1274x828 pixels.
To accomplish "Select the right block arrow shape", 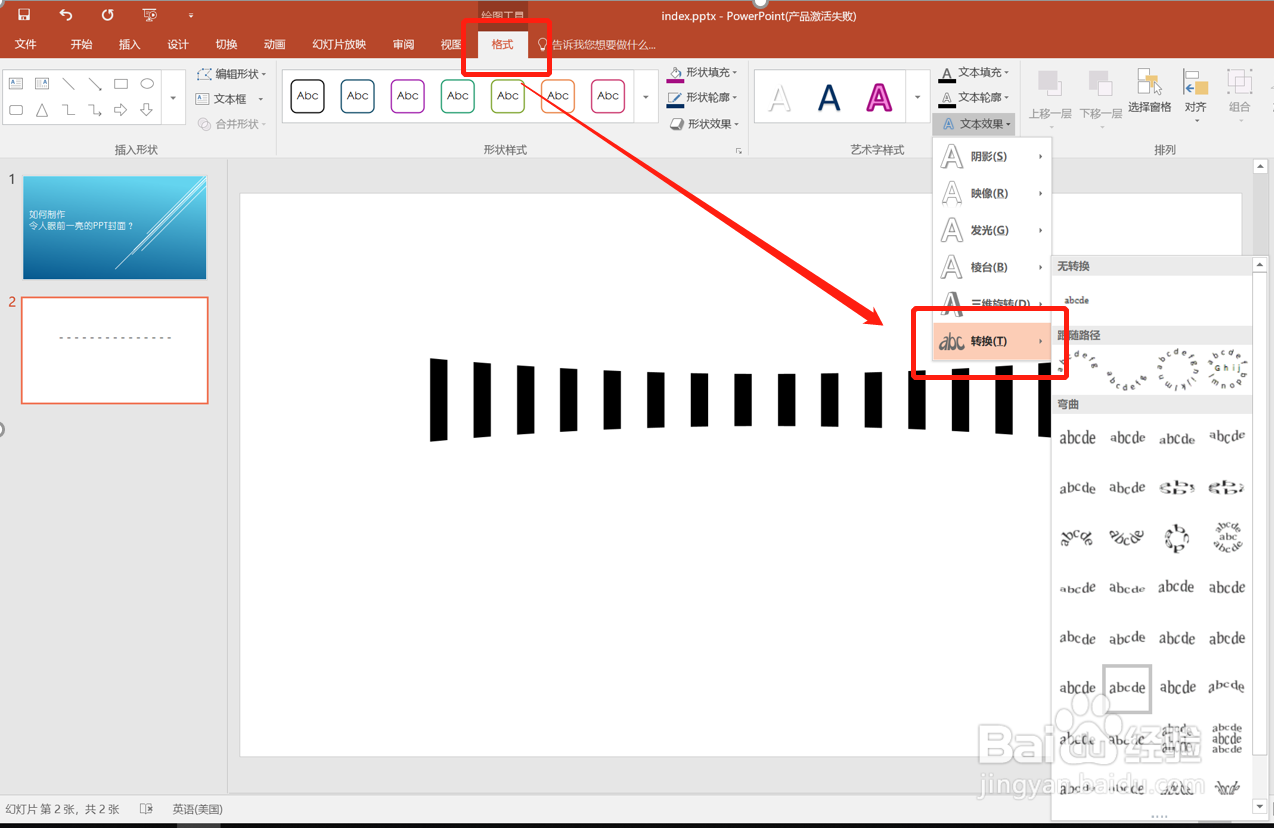I will [x=121, y=110].
